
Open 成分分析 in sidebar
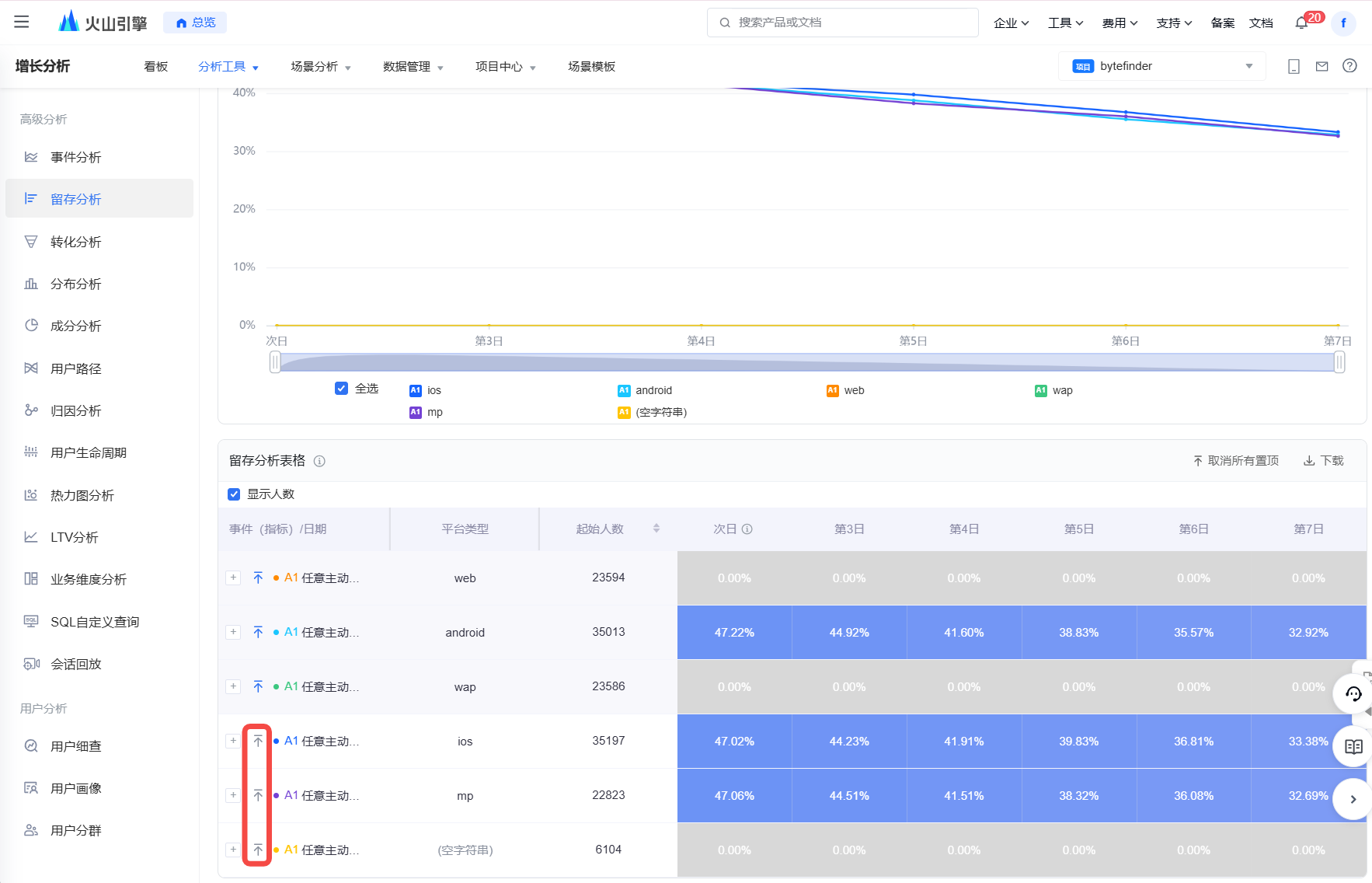click(x=99, y=326)
